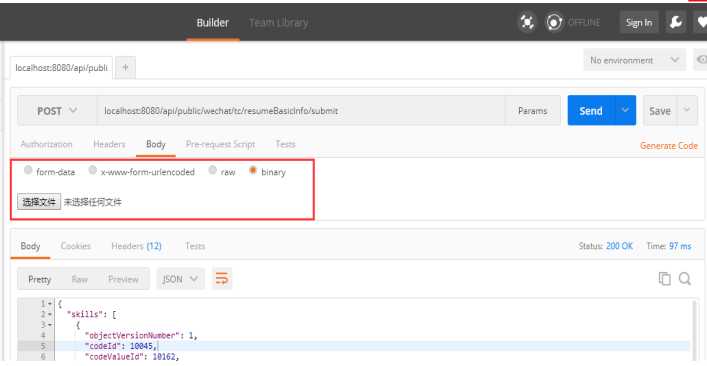The image size is (707, 366).
Task: Expand the Send button arrow menu
Action: coord(624,110)
